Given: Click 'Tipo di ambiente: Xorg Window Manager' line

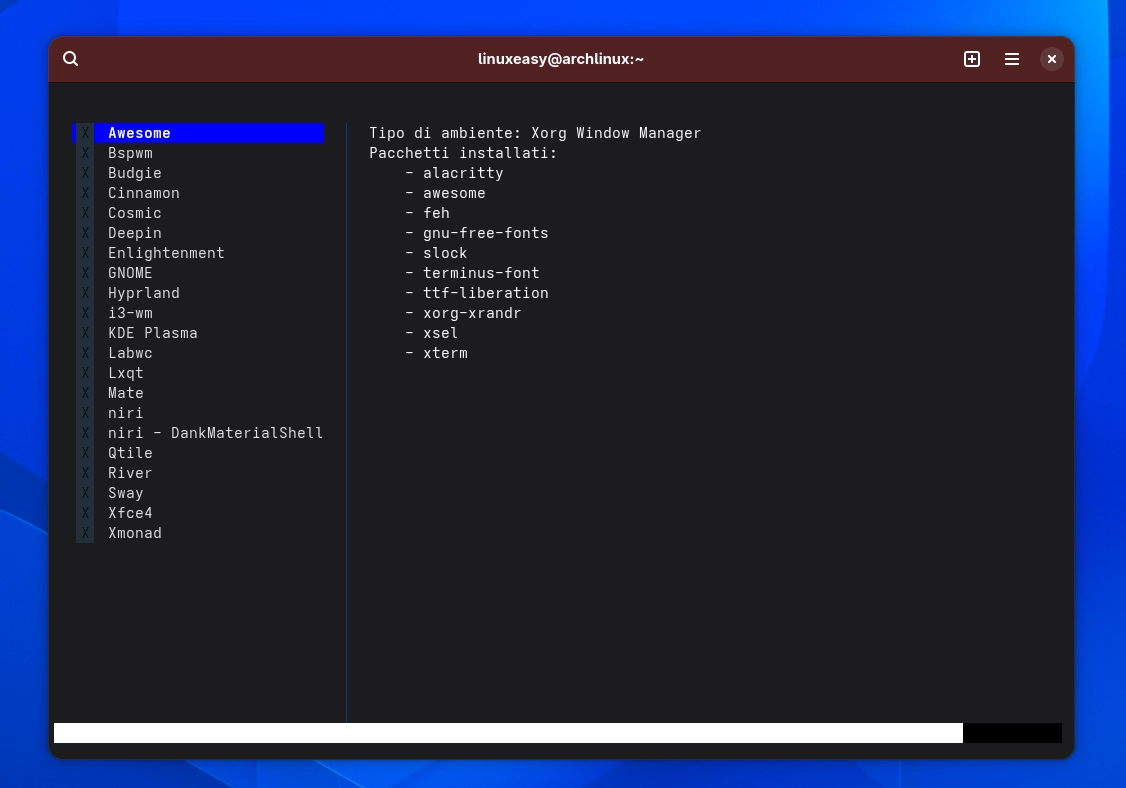Looking at the screenshot, I should coord(535,133).
